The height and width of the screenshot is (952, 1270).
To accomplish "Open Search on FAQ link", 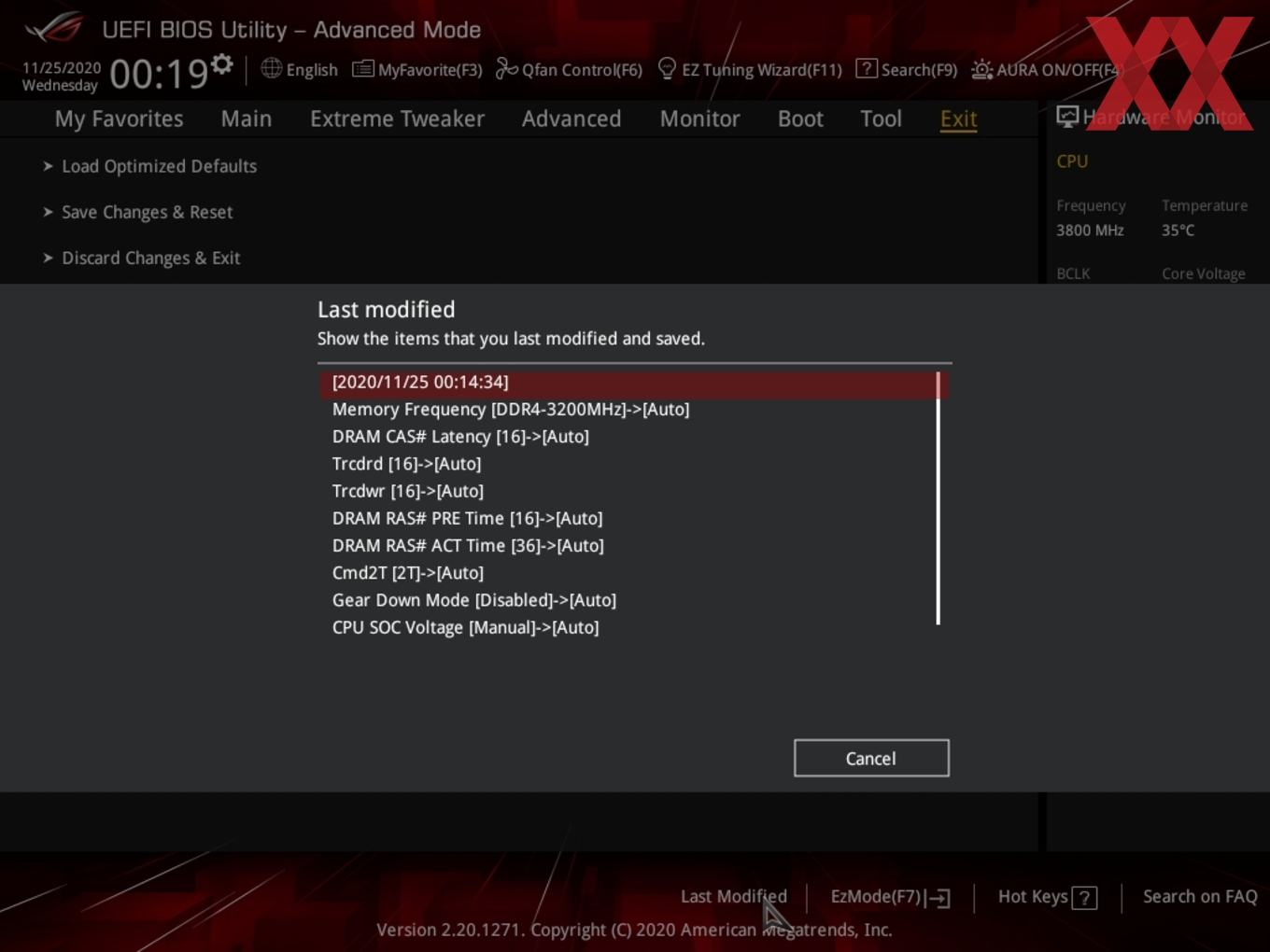I will tap(1200, 896).
